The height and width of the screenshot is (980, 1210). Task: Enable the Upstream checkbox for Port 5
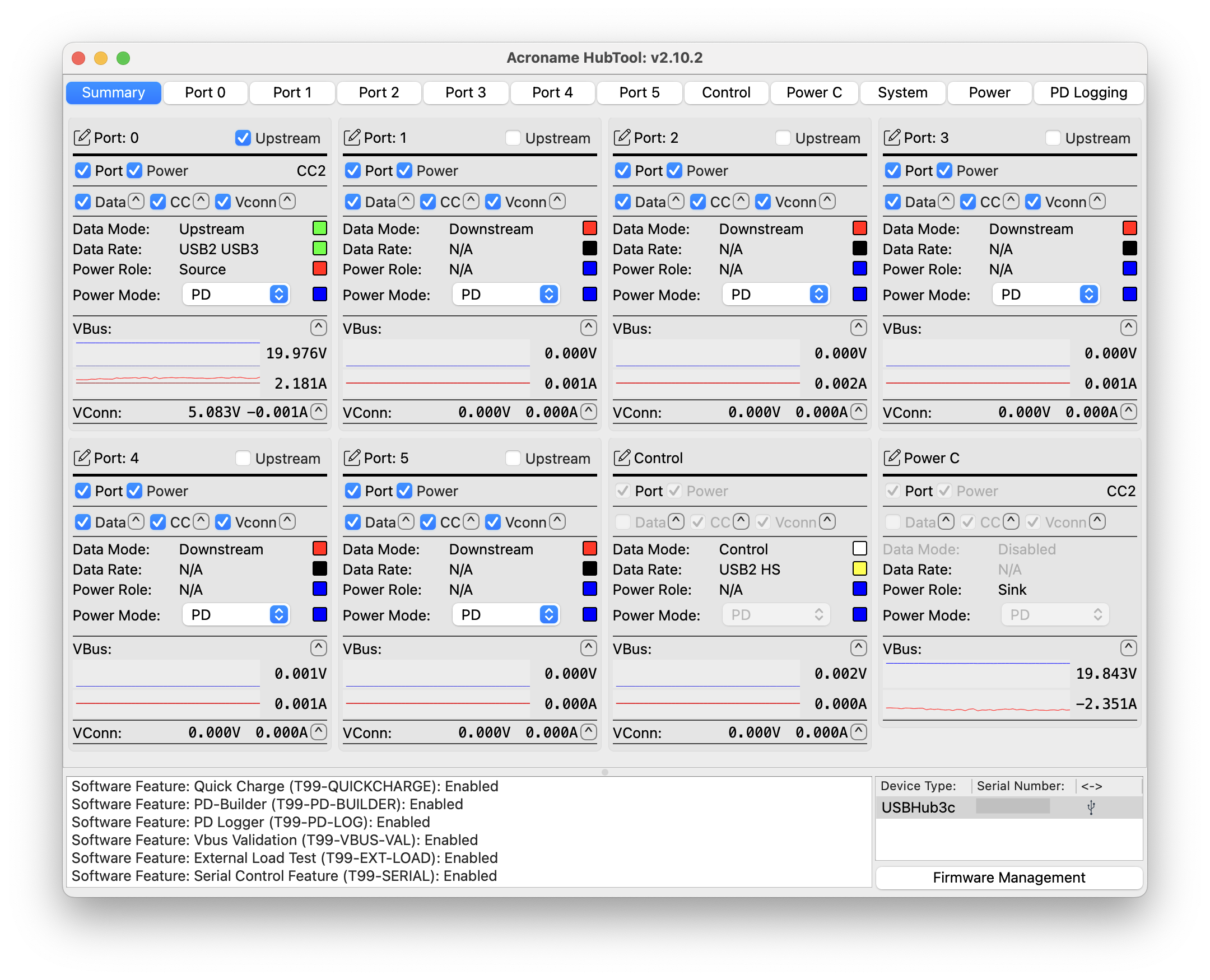pos(513,458)
